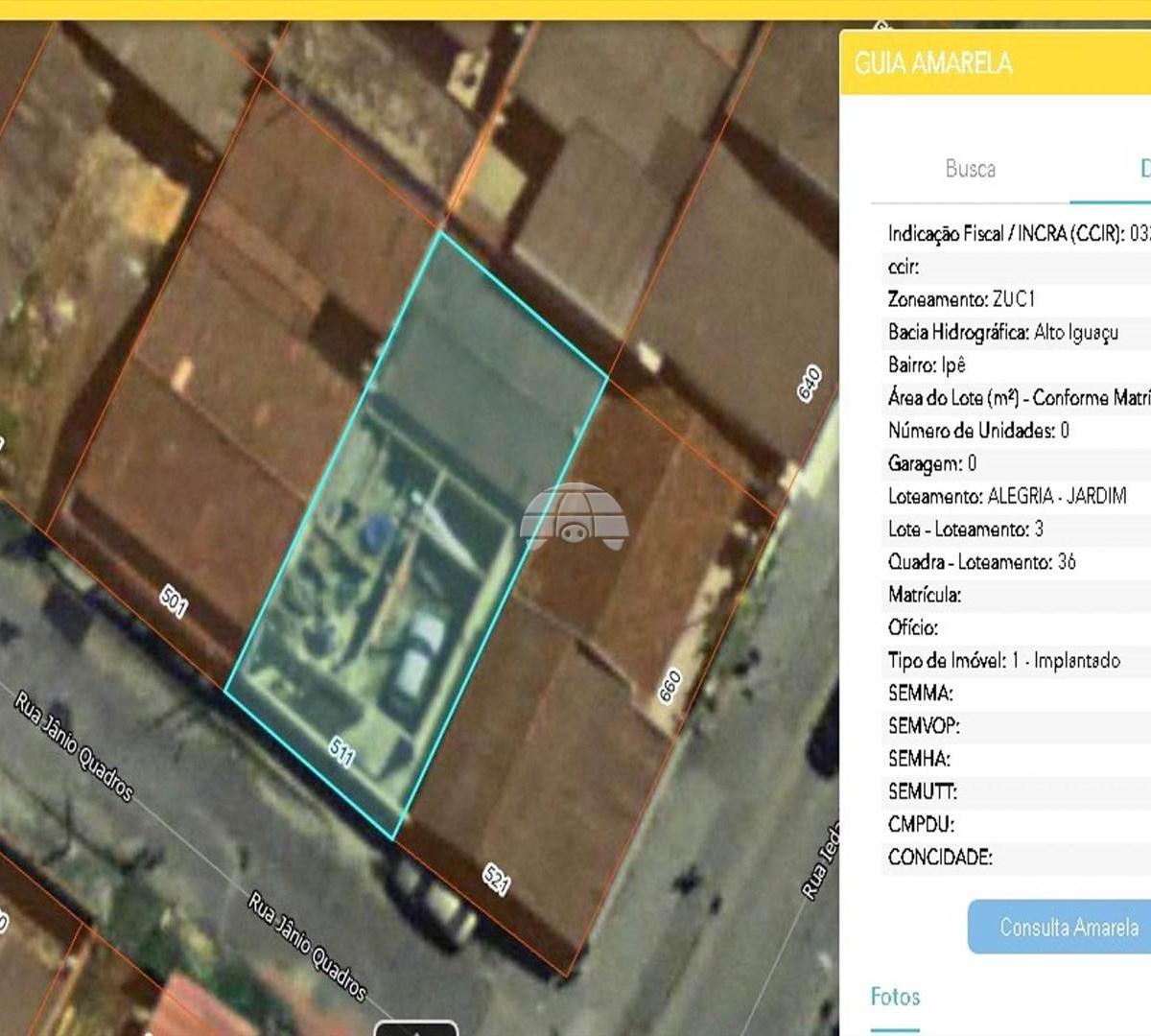Click the cyan highlighted parcel outline
Viewport: 1151px width, 1036px height.
coord(415,535)
